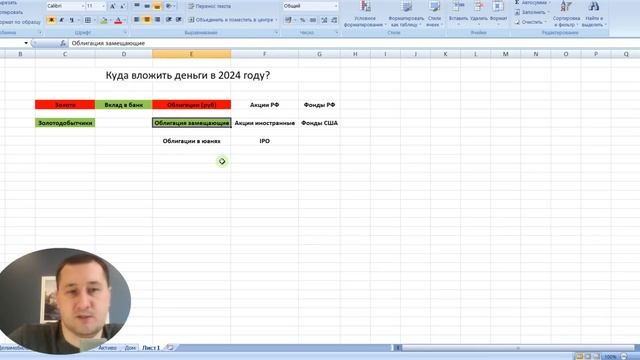Open Найти и выделить menu
Image resolution: width=640 pixels, height=360 pixels.
pos(594,14)
